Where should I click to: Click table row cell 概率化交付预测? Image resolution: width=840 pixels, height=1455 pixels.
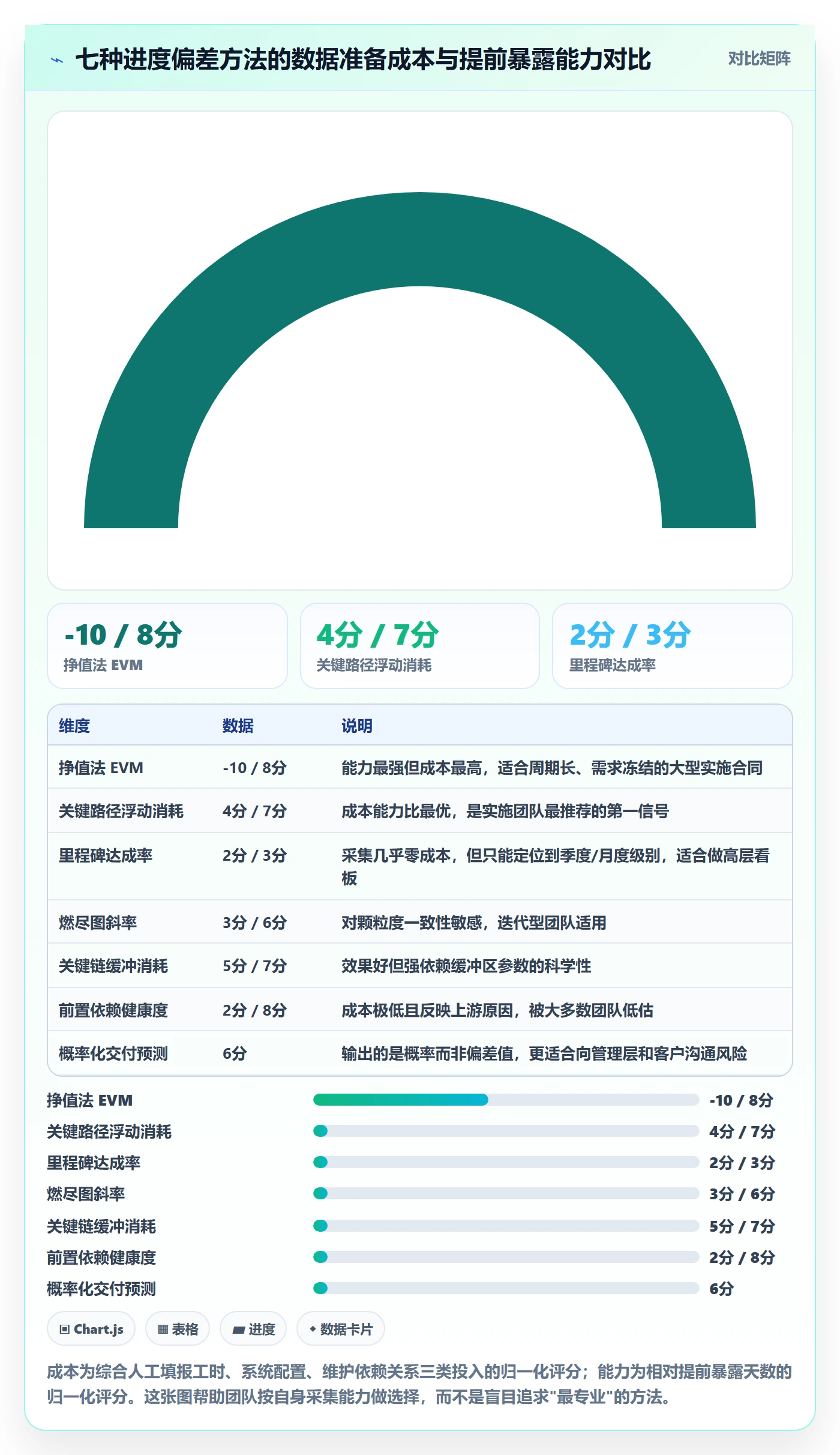click(113, 1053)
